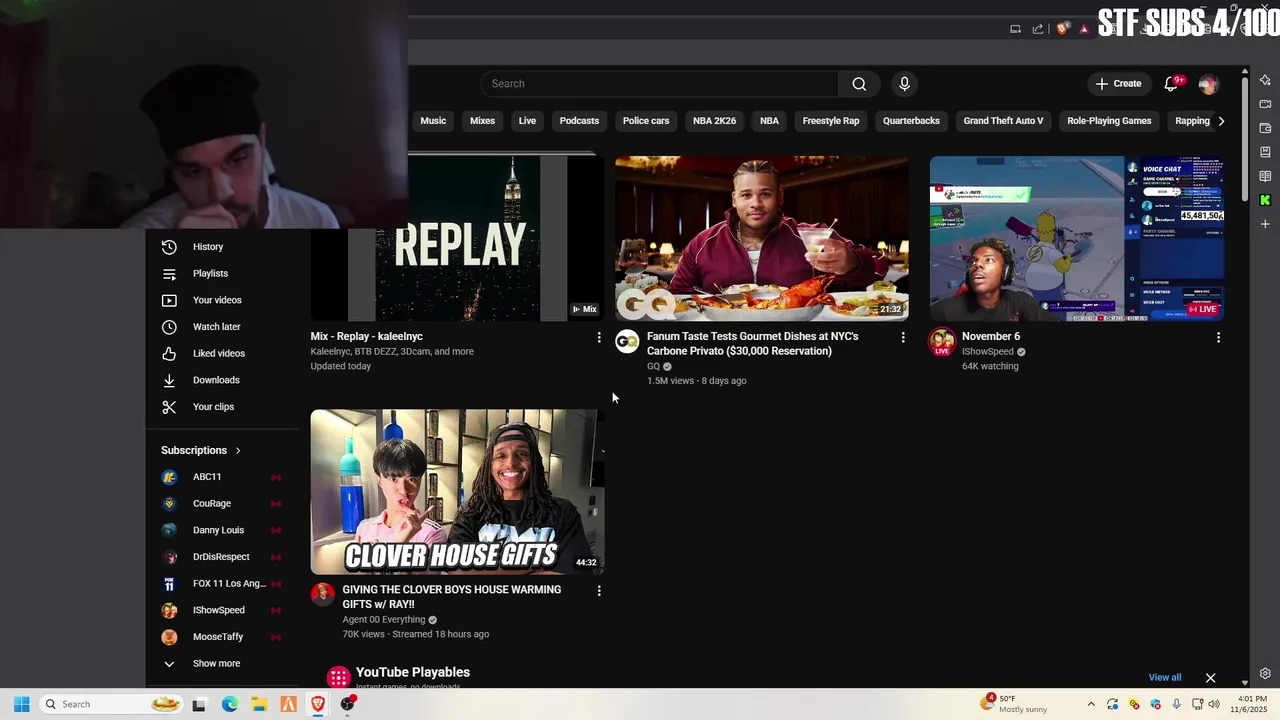Click YouTube Playables icon
Screen dimensions: 1280x720
tap(339, 677)
